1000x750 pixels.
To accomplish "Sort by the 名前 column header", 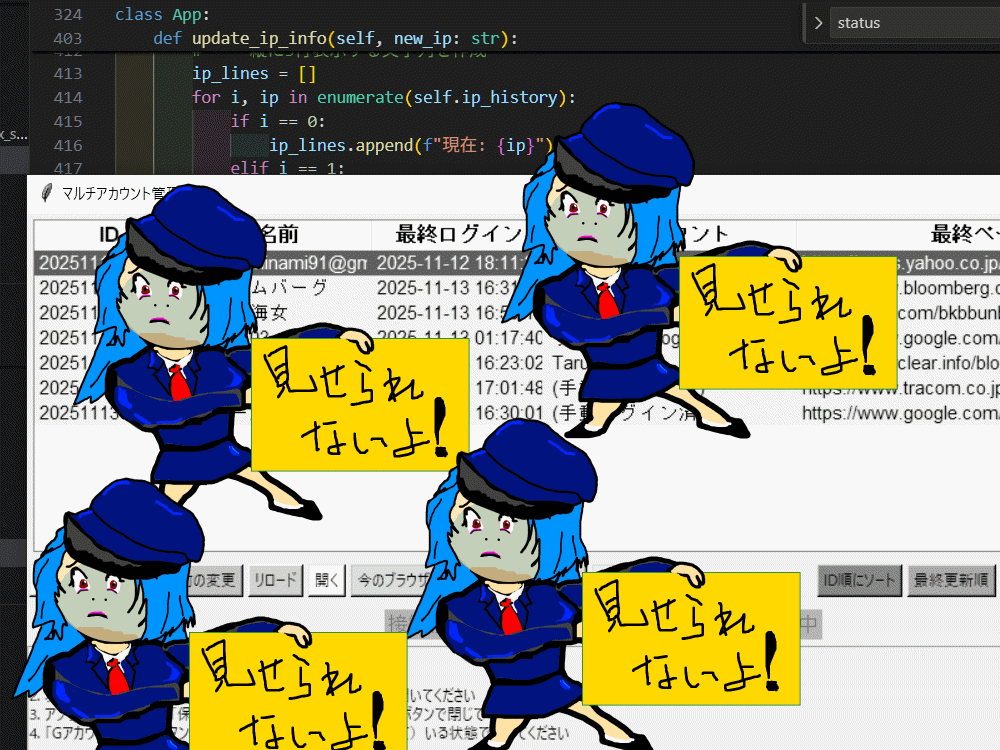I will point(278,235).
